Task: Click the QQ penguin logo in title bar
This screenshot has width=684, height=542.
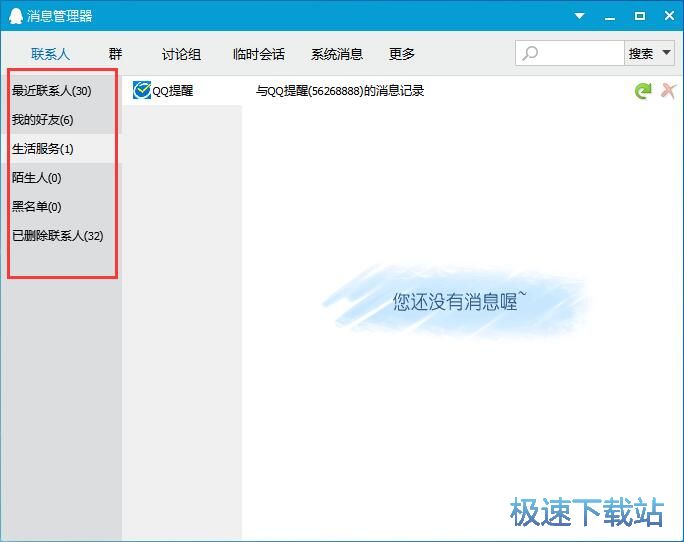Action: click(15, 16)
